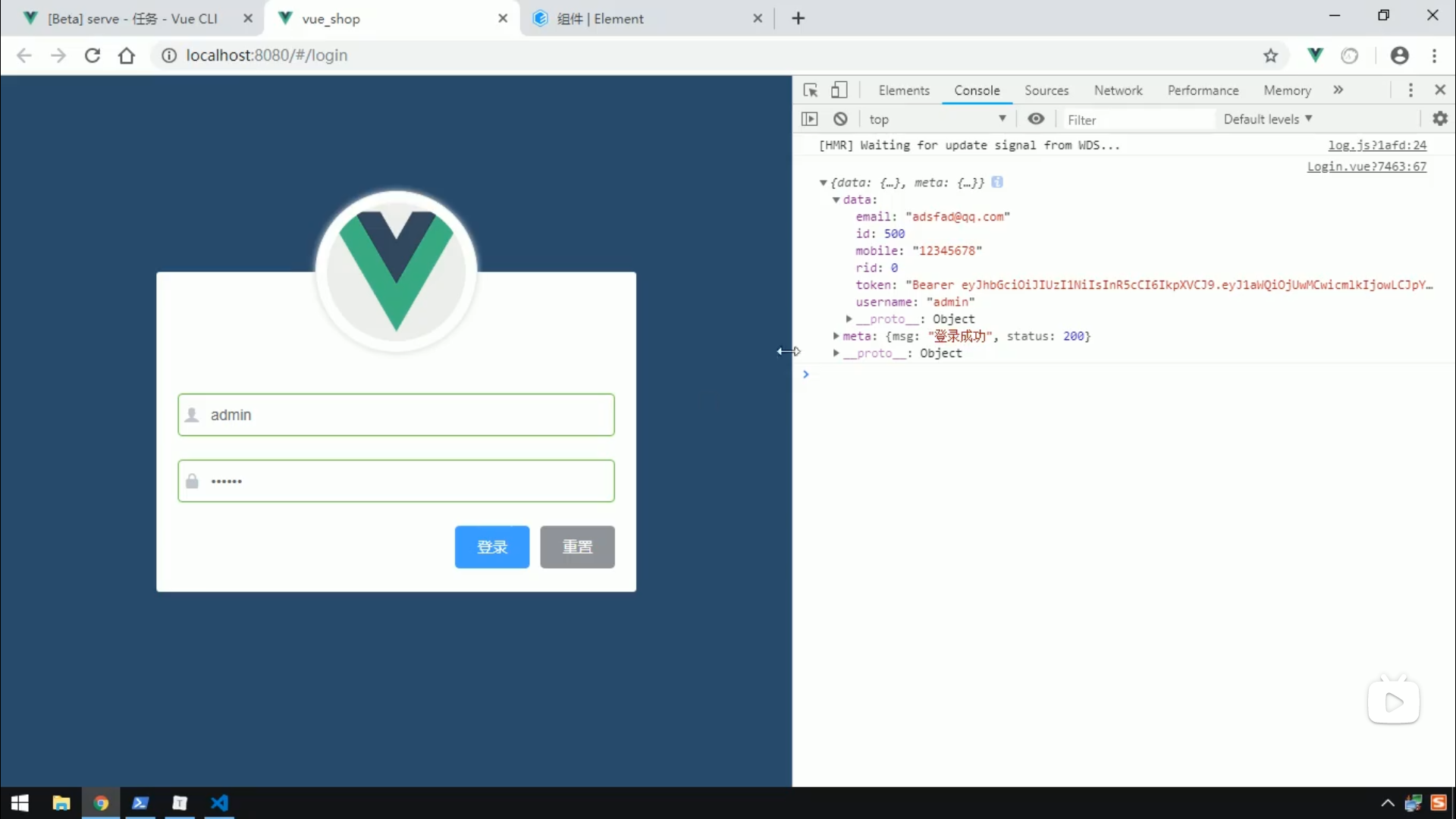The width and height of the screenshot is (1456, 819).
Task: Click the token Bearer string value
Action: pos(1169,285)
